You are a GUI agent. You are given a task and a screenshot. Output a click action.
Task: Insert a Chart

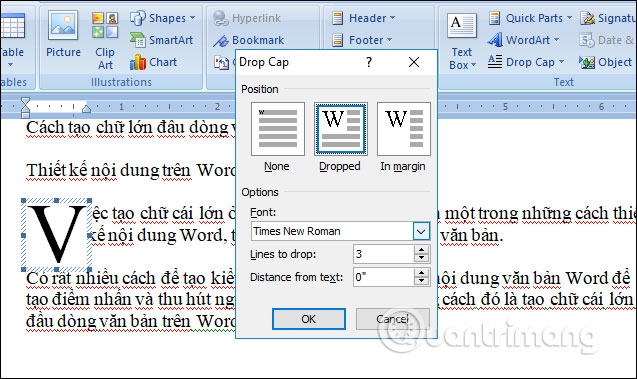tap(153, 62)
